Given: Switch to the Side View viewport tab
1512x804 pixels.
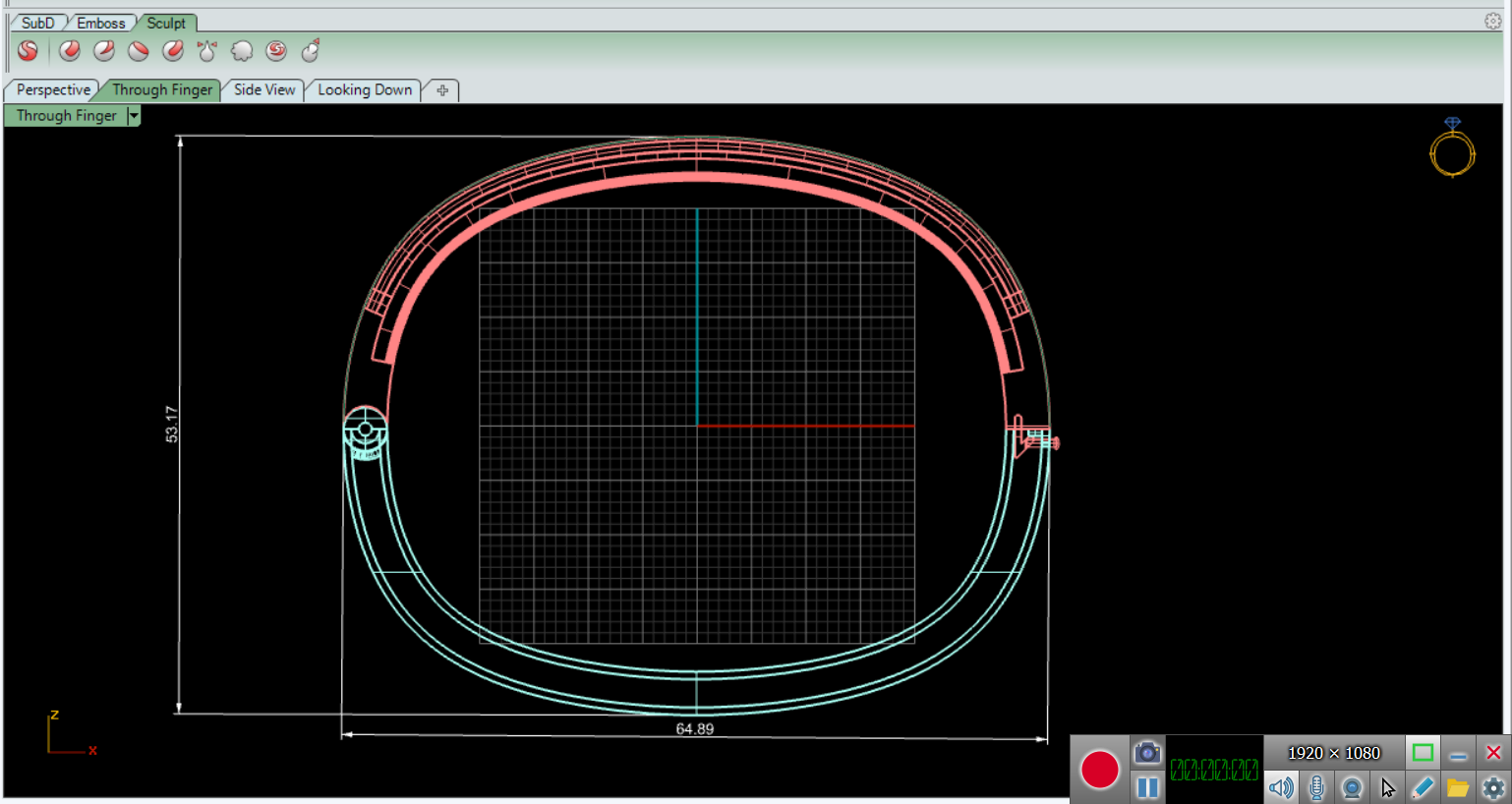Looking at the screenshot, I should (x=263, y=89).
